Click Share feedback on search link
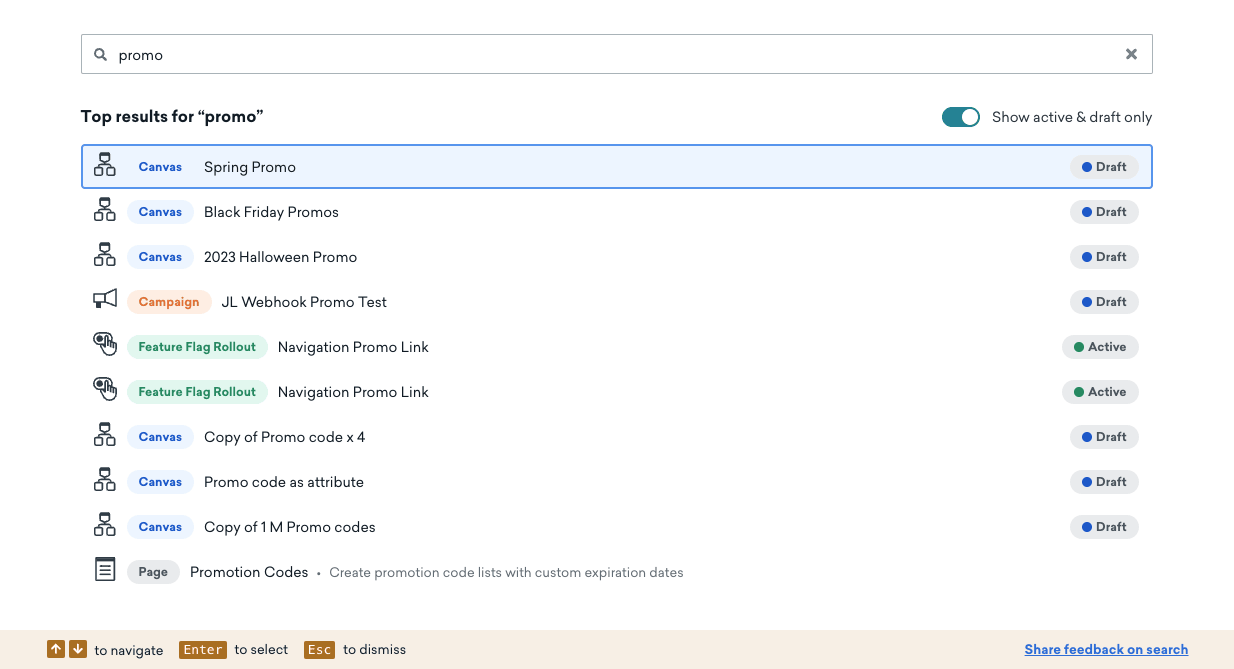The height and width of the screenshot is (669, 1234). click(1106, 649)
